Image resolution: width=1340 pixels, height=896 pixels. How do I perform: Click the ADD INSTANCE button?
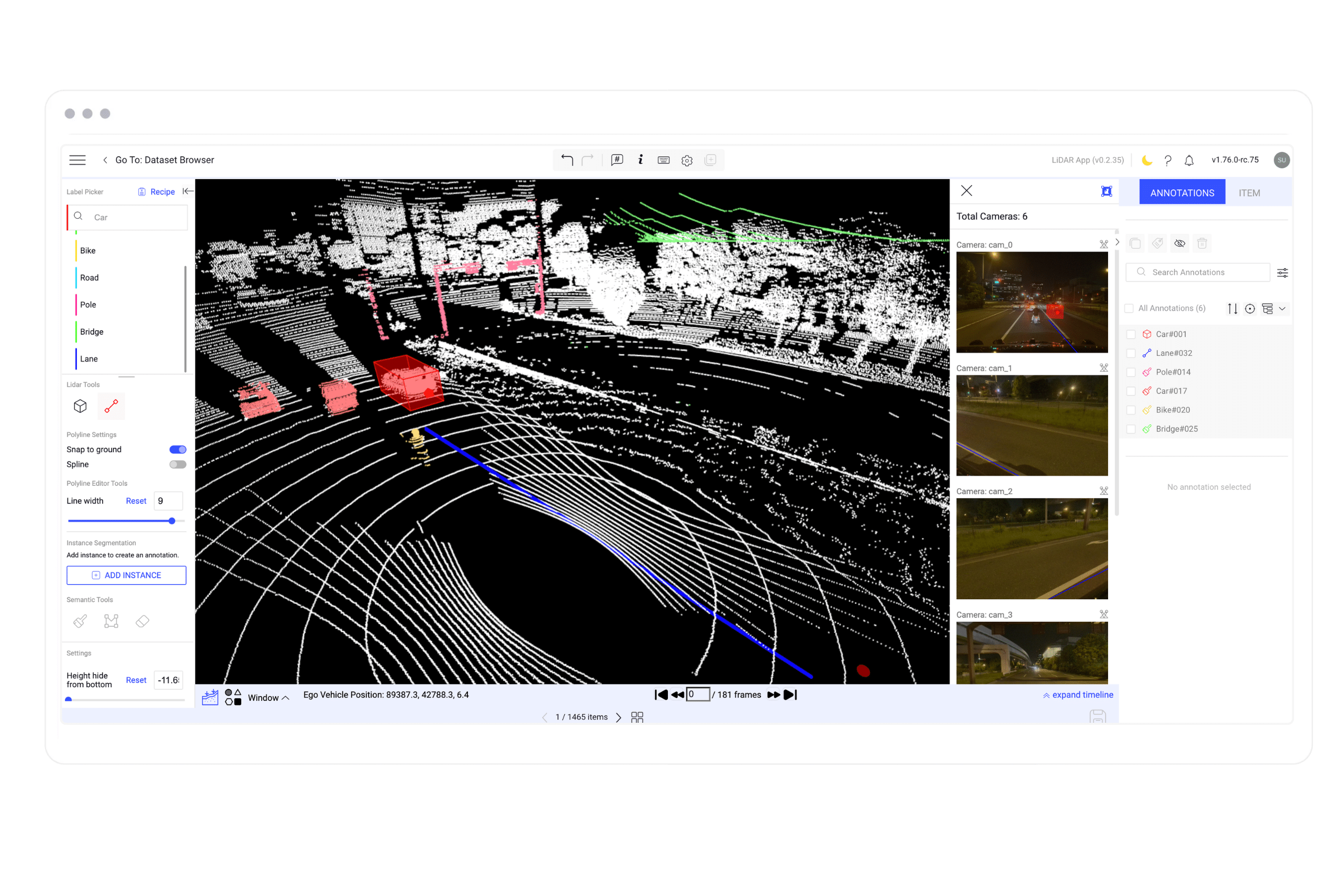click(x=126, y=575)
